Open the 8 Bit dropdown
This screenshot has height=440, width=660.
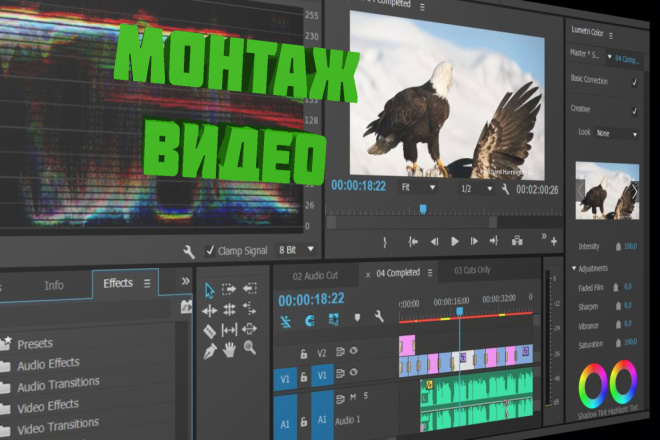click(x=296, y=250)
